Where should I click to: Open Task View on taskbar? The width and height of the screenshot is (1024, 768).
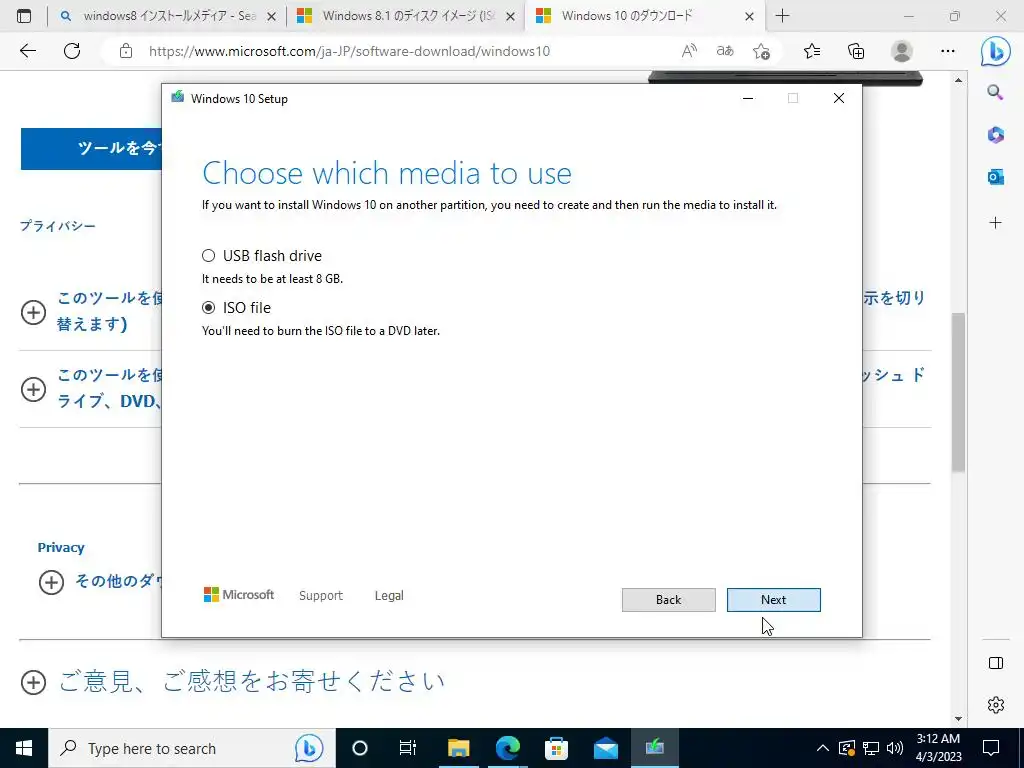click(x=408, y=748)
